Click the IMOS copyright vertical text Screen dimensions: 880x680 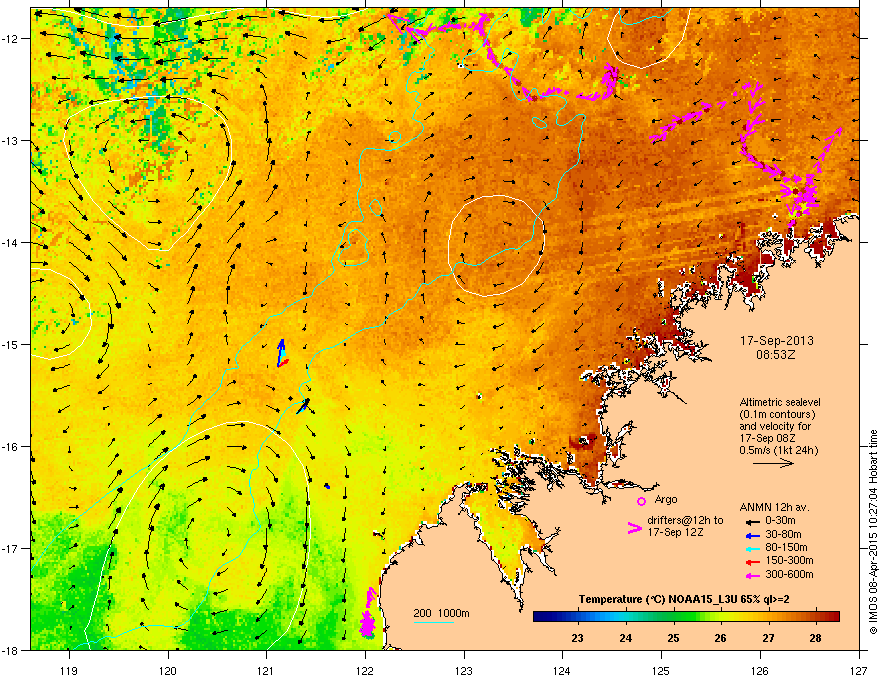pos(873,532)
